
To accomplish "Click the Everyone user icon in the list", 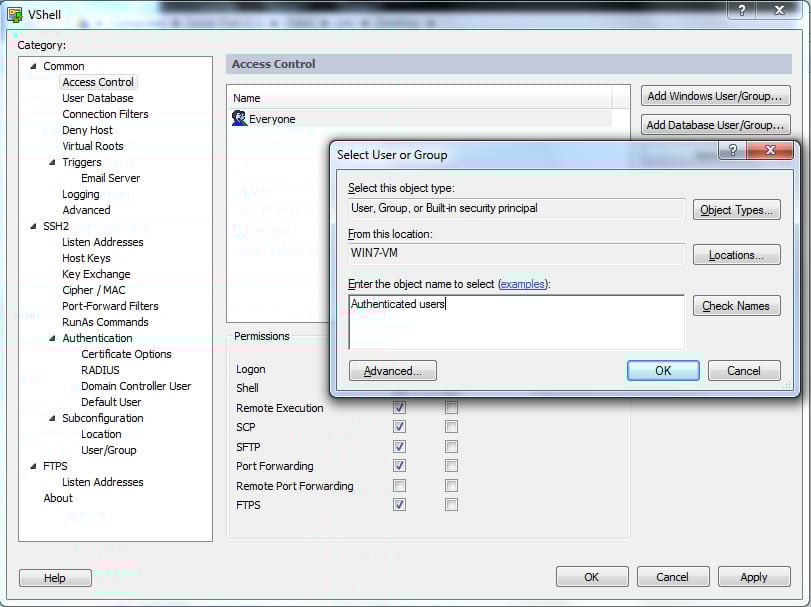I will click(x=239, y=119).
